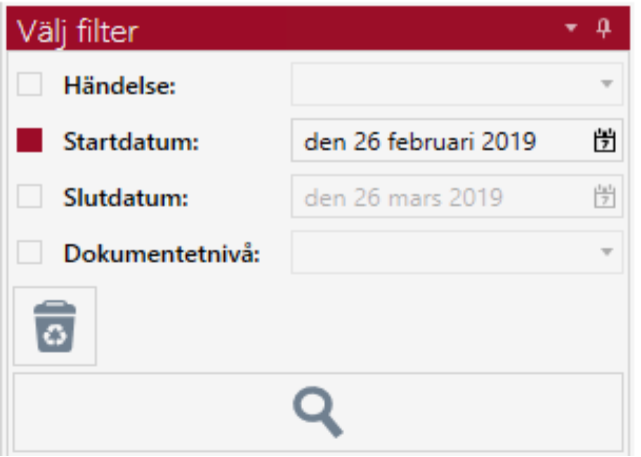Image resolution: width=641 pixels, height=457 pixels.
Task: Enable the Händelse filter checkbox
Action: pyautogui.click(x=30, y=85)
